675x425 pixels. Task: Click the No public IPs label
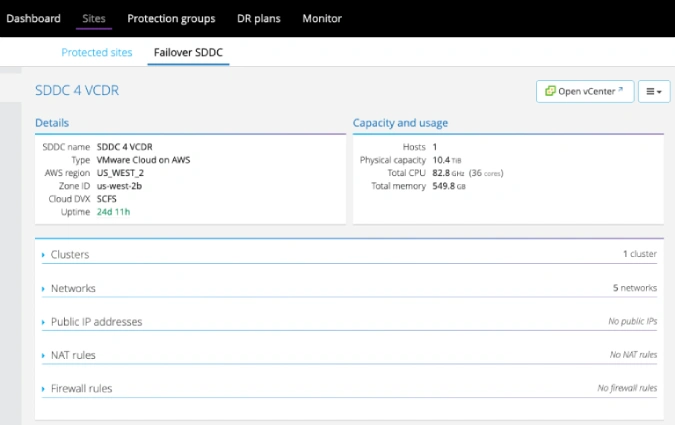pyautogui.click(x=632, y=321)
